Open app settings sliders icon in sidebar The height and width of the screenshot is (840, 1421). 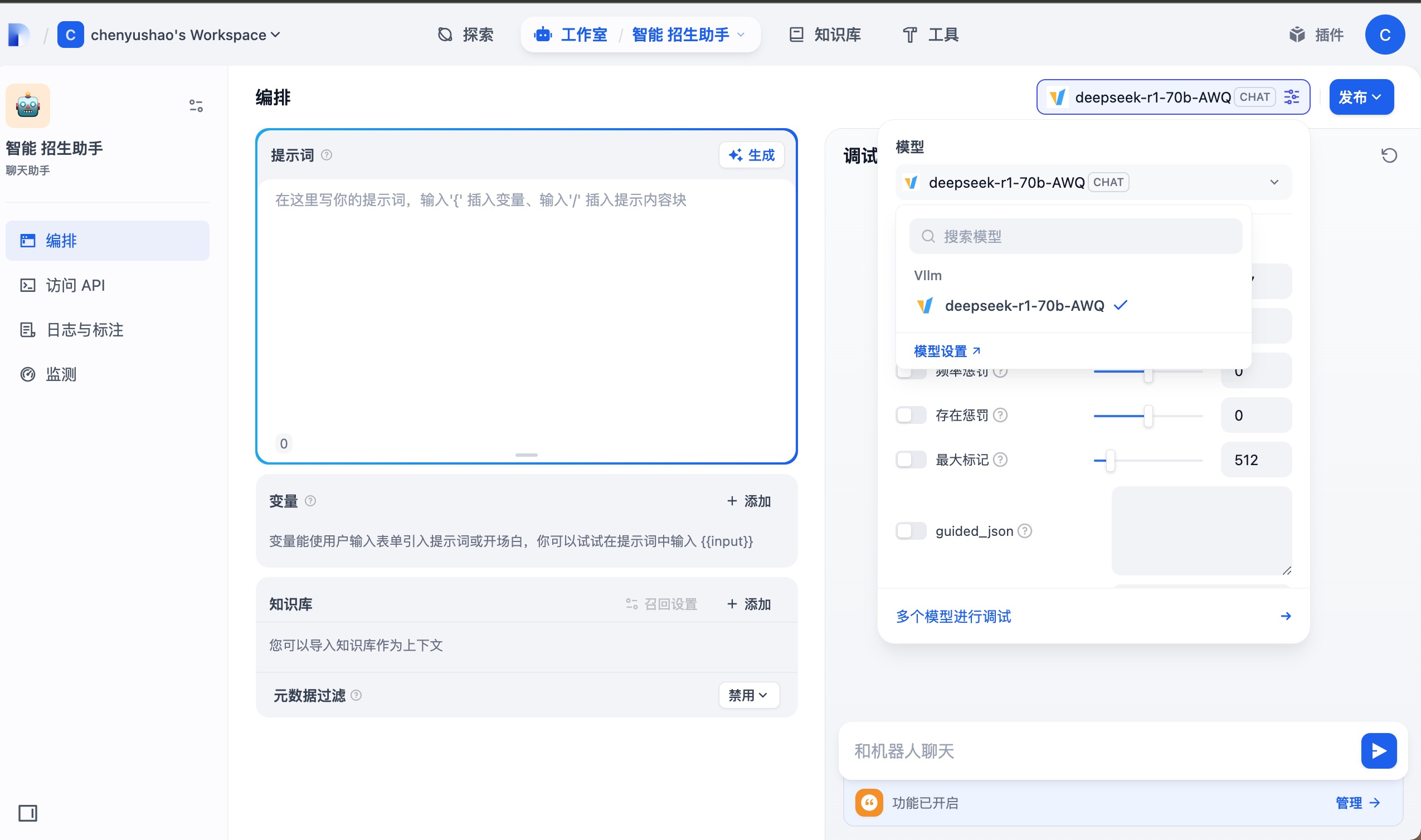pos(196,106)
